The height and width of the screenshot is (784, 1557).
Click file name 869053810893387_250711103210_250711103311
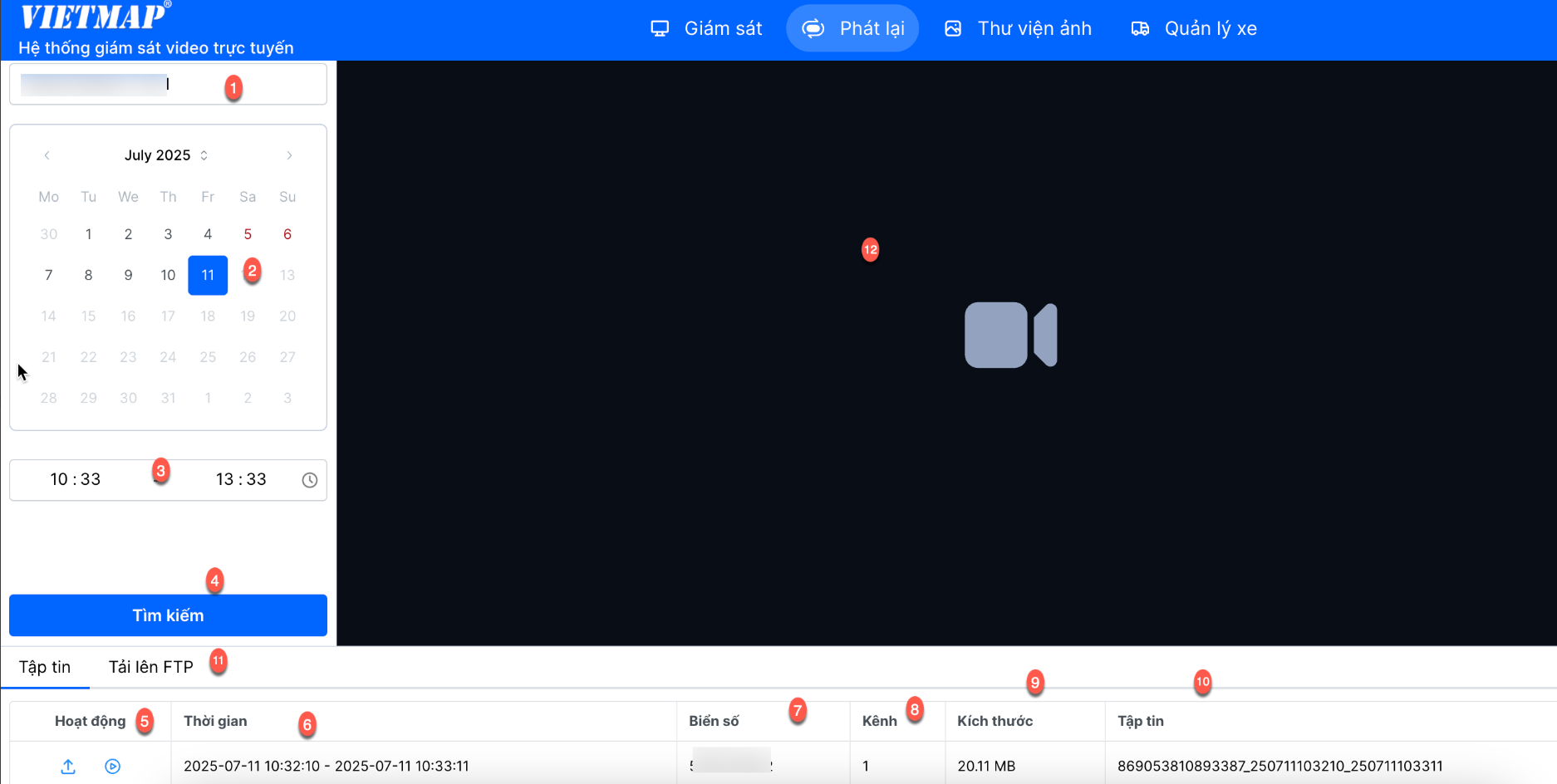1279,766
